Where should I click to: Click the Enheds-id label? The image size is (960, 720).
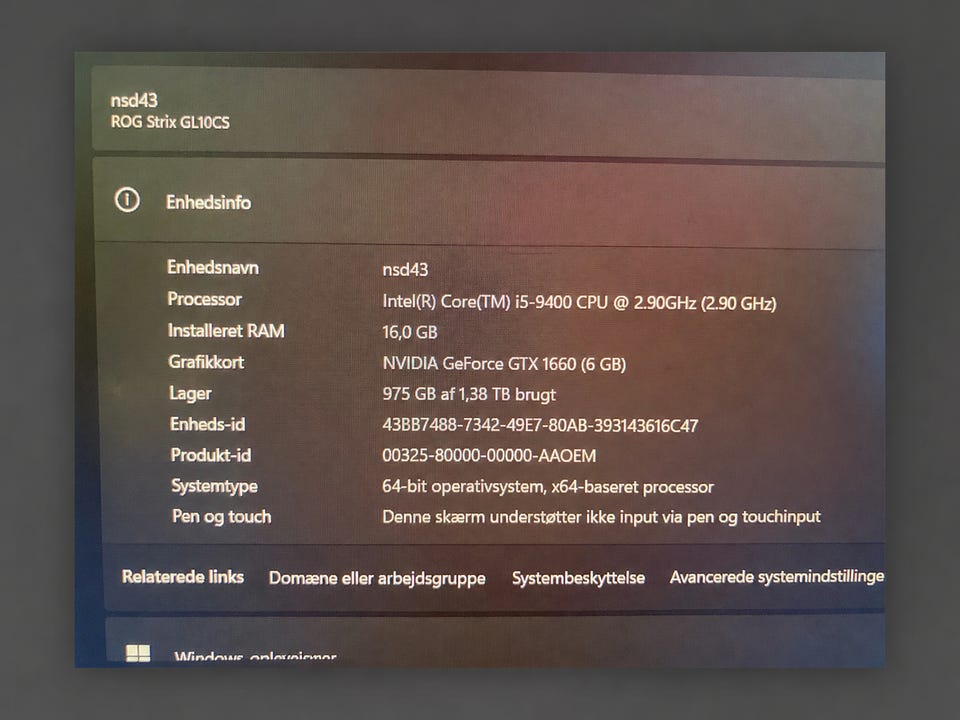click(208, 424)
